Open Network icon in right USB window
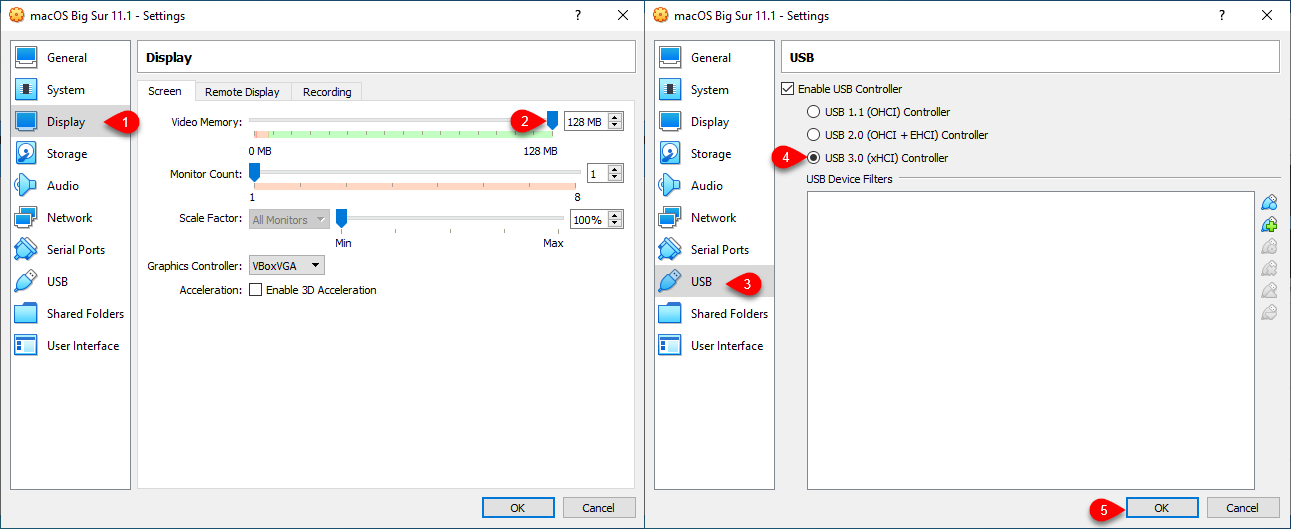Viewport: 1291px width, 529px height. point(670,218)
